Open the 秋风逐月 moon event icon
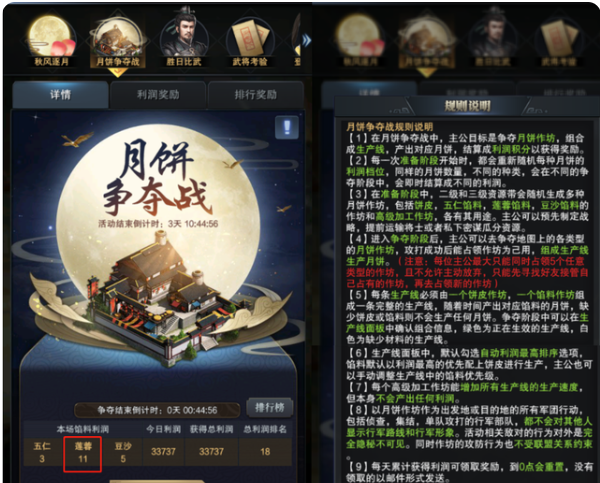This screenshot has width=600, height=483. [52, 41]
